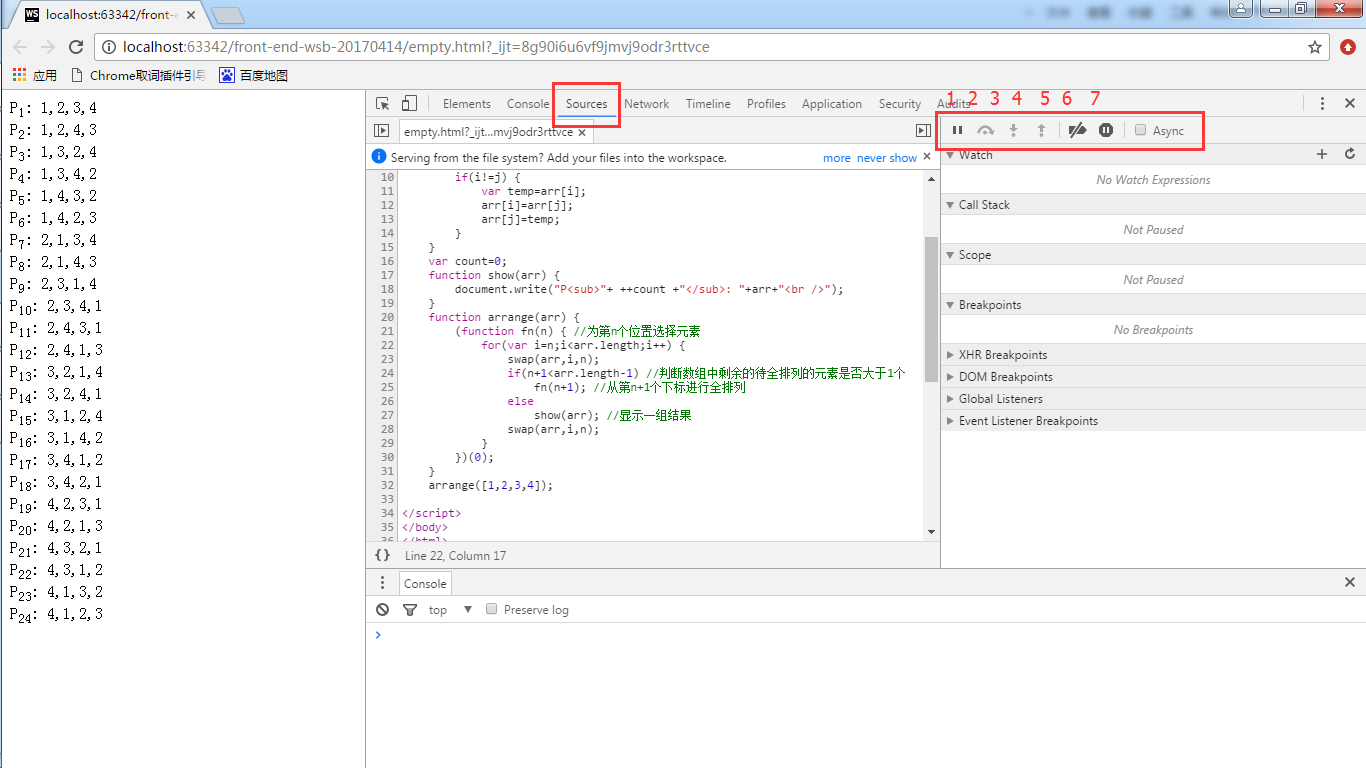Click line number 32 in the gutter
Viewport: 1366px width, 768px height.
tap(385, 485)
